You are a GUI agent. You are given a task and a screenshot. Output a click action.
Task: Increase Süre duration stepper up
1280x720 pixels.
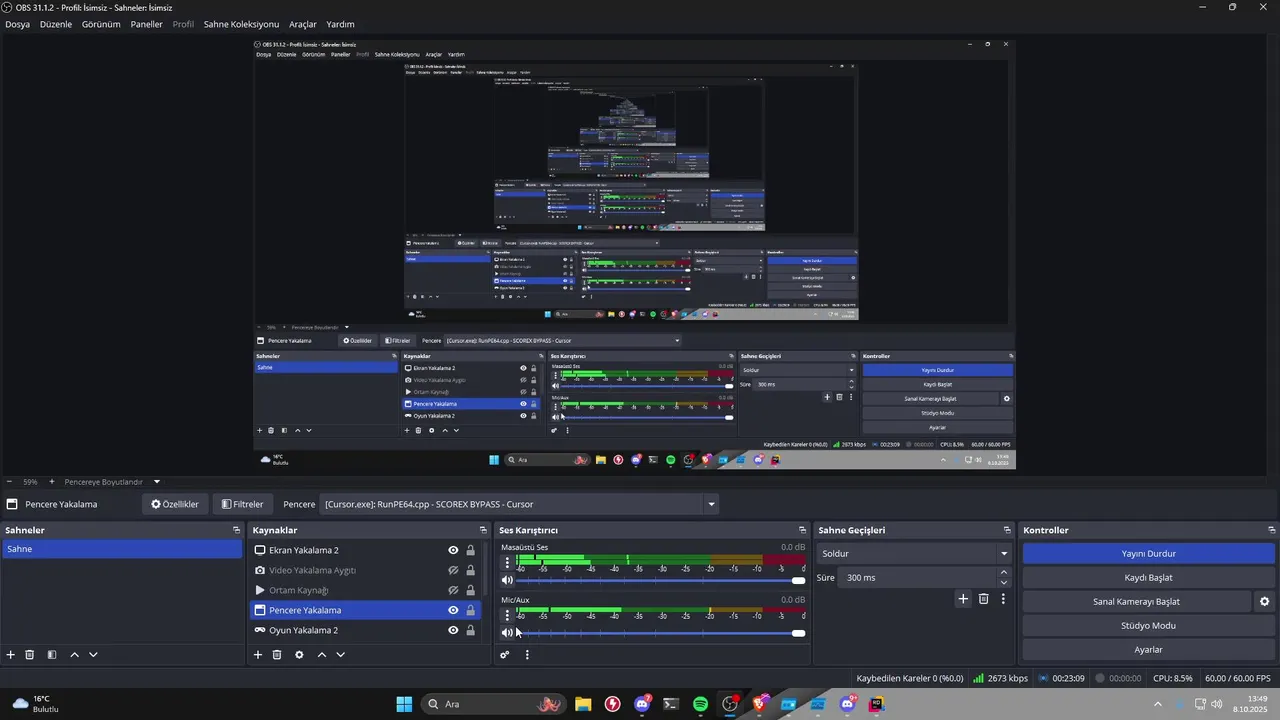pos(1004,572)
